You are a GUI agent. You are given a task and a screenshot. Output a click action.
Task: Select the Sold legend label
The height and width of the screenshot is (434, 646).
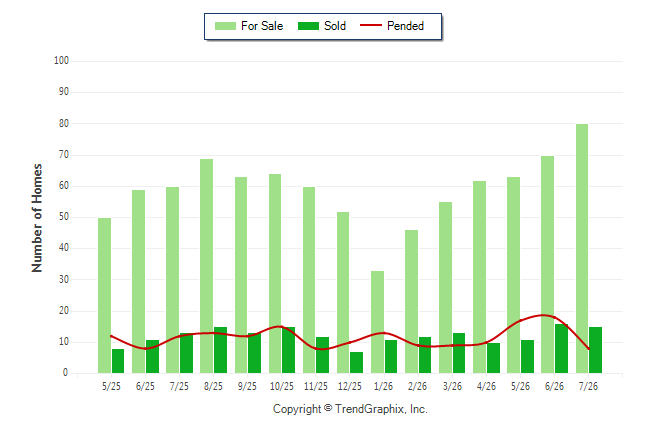click(335, 26)
